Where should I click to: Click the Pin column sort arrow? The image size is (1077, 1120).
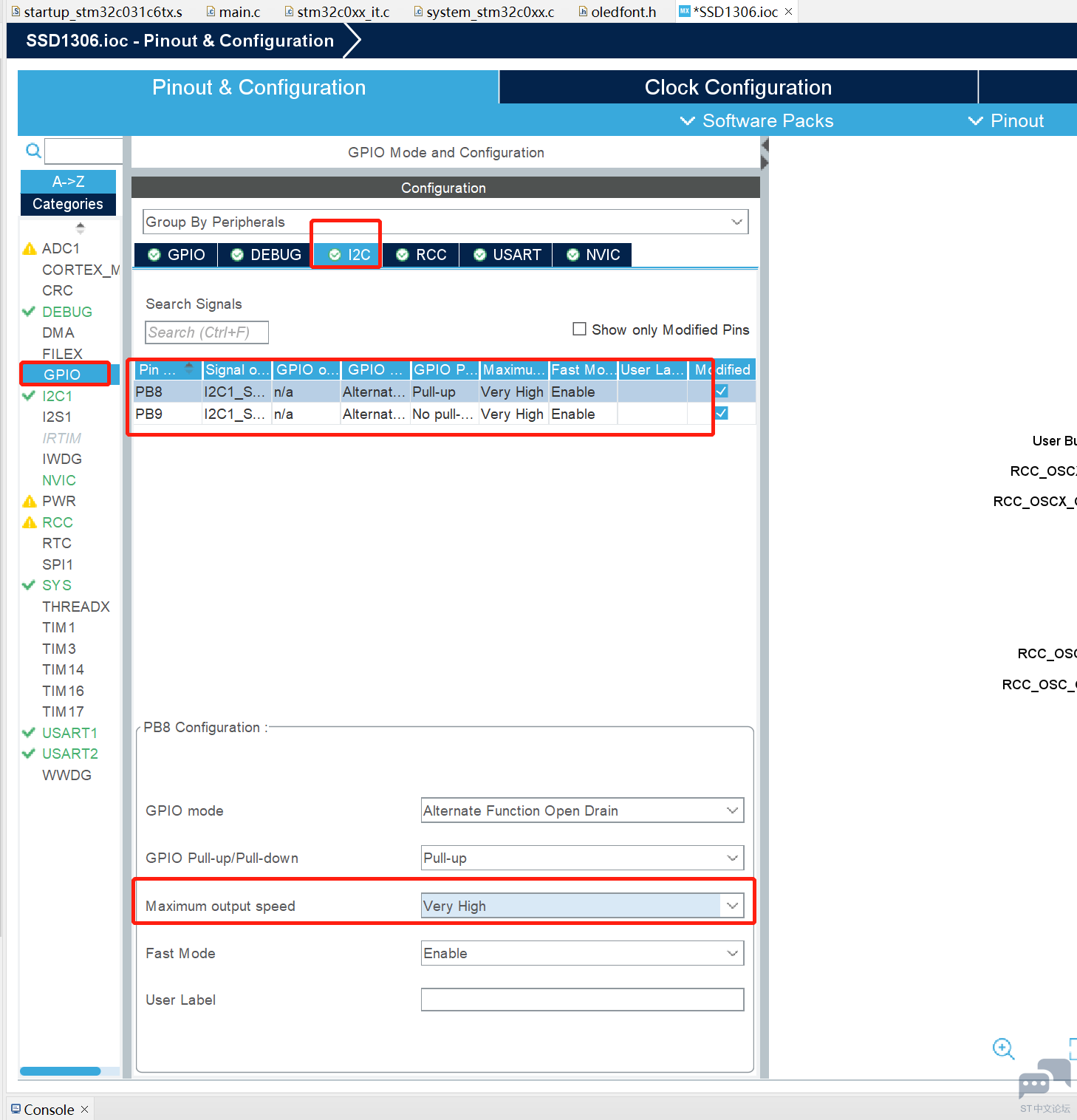click(189, 368)
